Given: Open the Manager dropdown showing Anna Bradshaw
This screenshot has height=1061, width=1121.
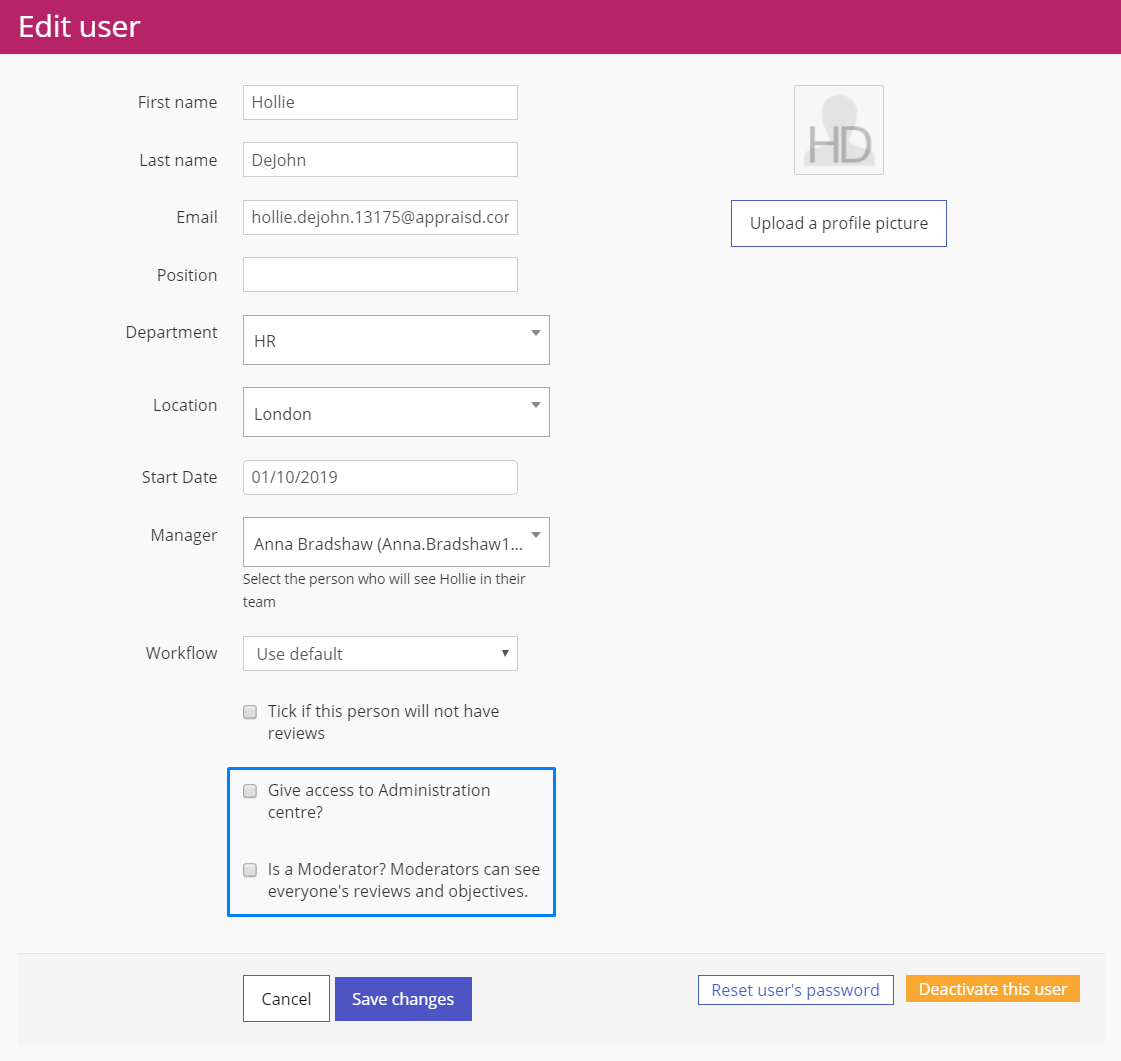Looking at the screenshot, I should (396, 542).
